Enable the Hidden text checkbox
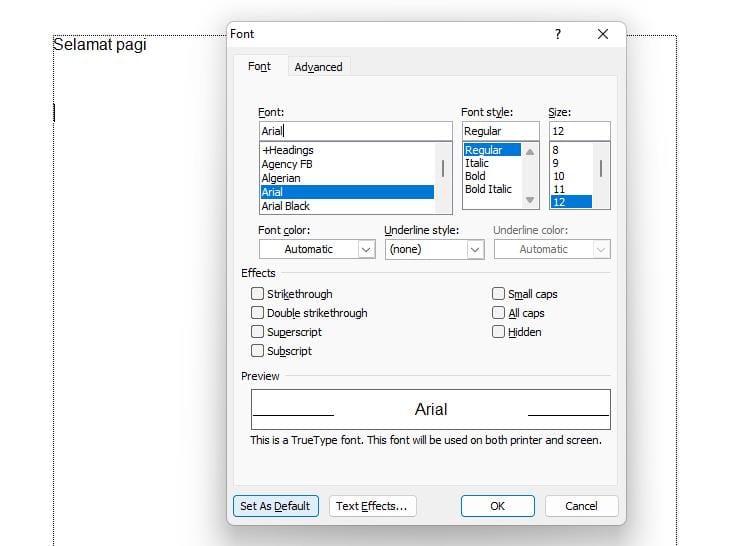 pos(499,332)
